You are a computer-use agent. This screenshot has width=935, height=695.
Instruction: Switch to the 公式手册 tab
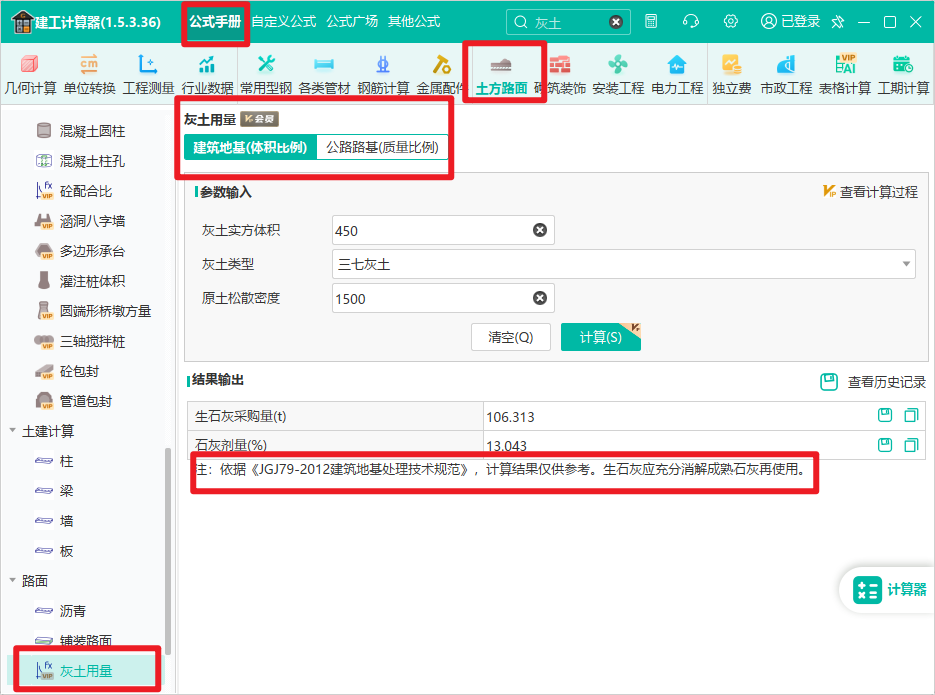point(215,22)
